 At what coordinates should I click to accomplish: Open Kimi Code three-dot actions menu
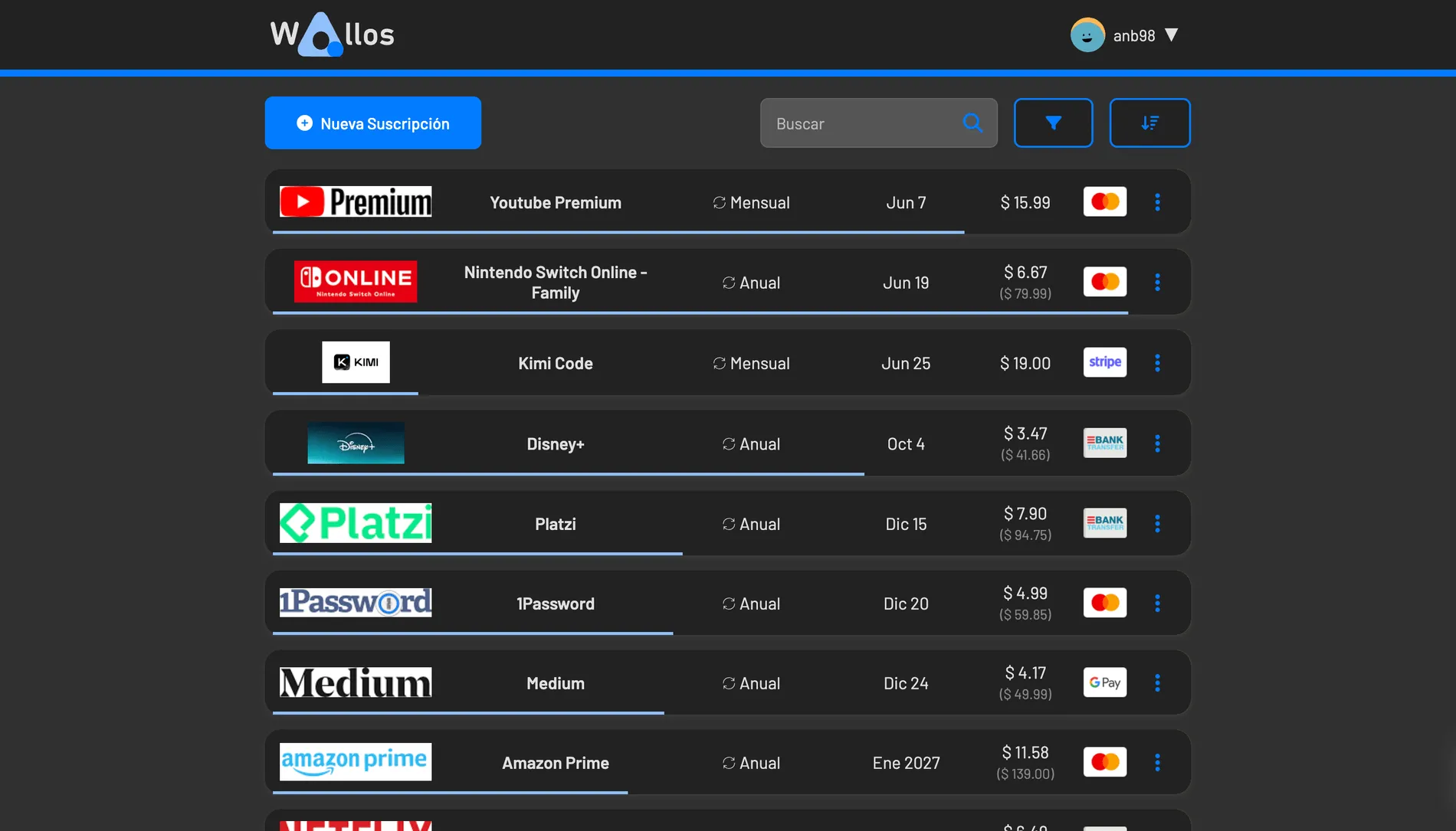(x=1157, y=362)
